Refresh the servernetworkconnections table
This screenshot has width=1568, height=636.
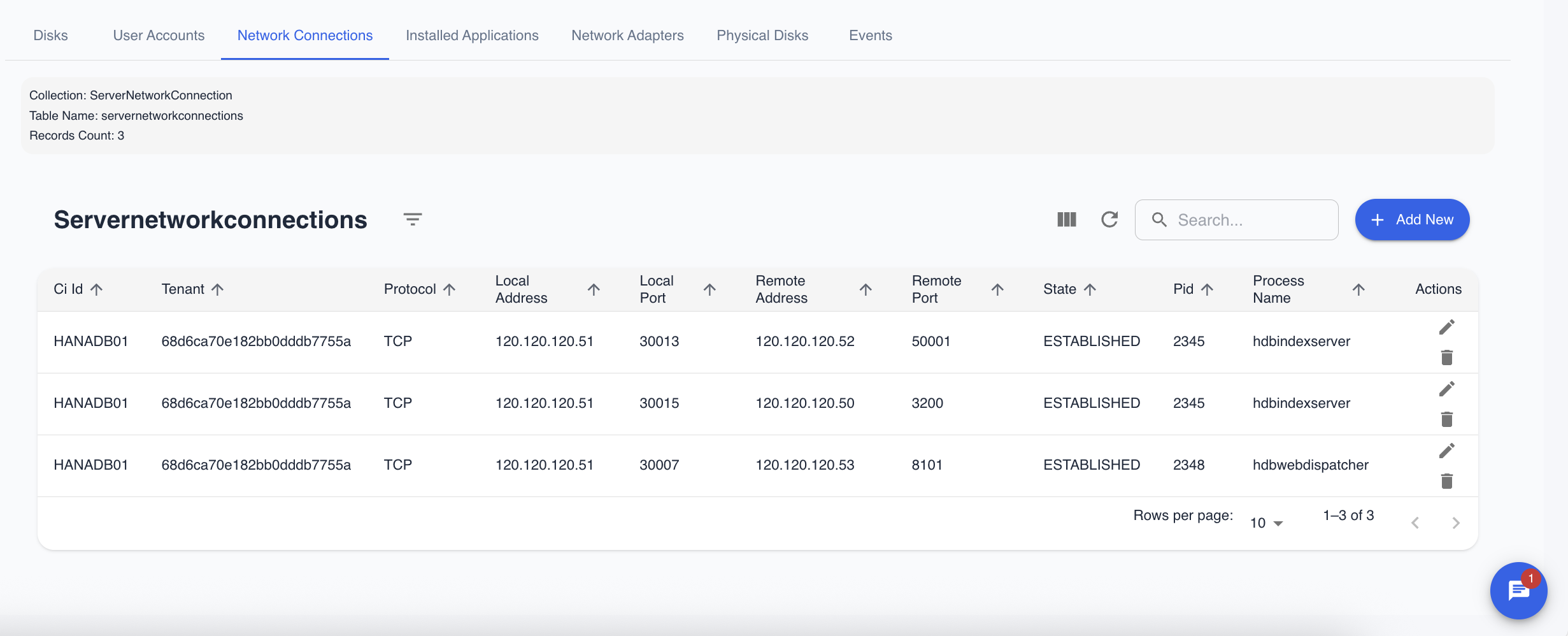click(x=1109, y=219)
